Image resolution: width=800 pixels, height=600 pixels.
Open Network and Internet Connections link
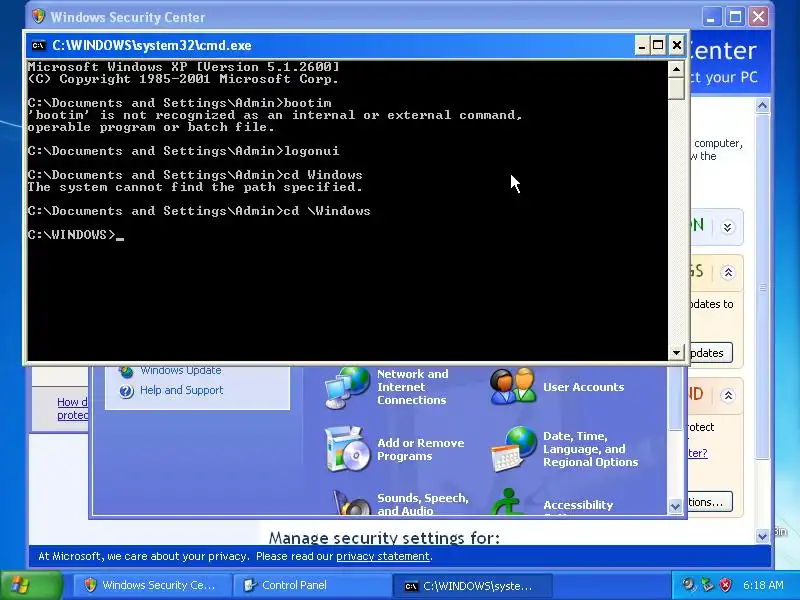tap(412, 387)
